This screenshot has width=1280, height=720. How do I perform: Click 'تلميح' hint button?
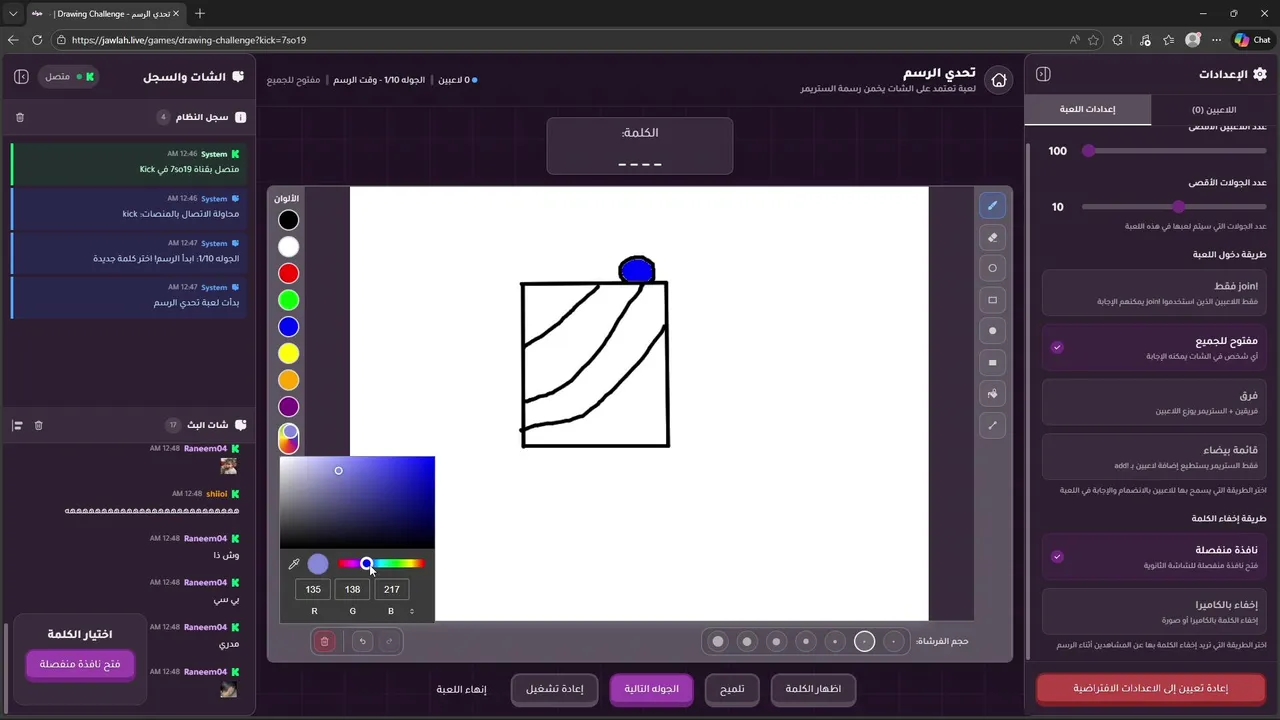tap(732, 689)
